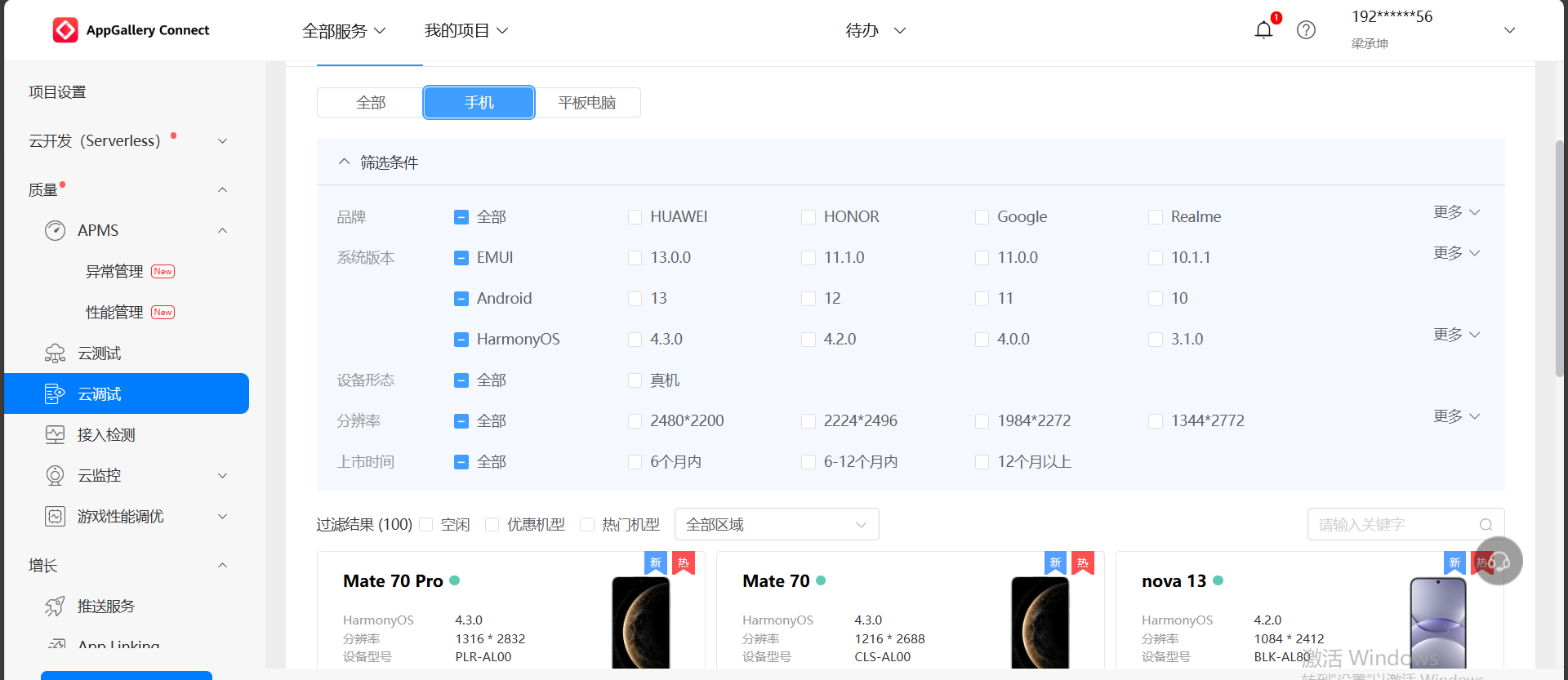Click the 云调试 cloud debugging icon
This screenshot has height=680, width=1568.
coord(55,394)
